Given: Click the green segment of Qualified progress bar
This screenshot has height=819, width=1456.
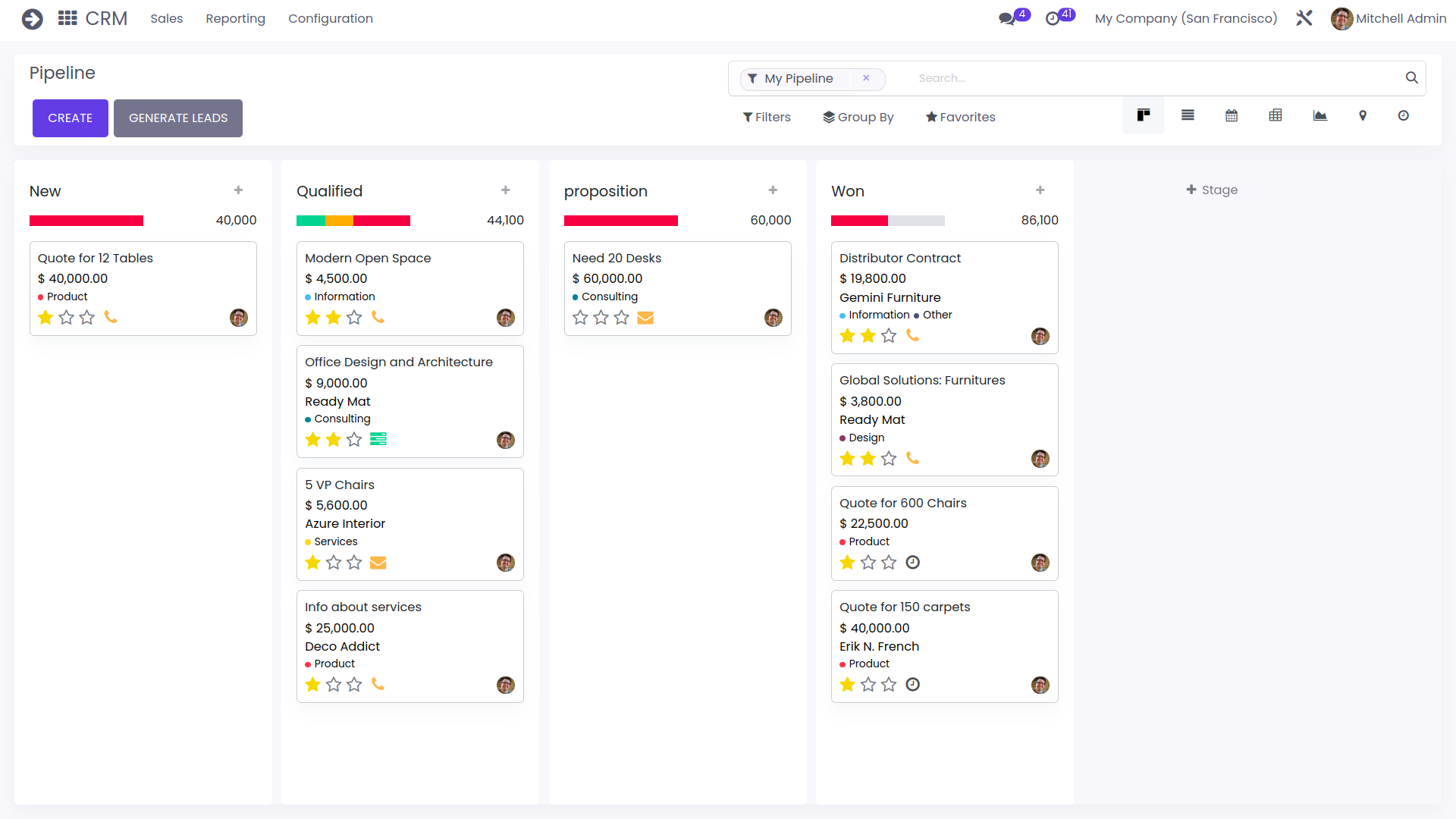Looking at the screenshot, I should pos(311,221).
